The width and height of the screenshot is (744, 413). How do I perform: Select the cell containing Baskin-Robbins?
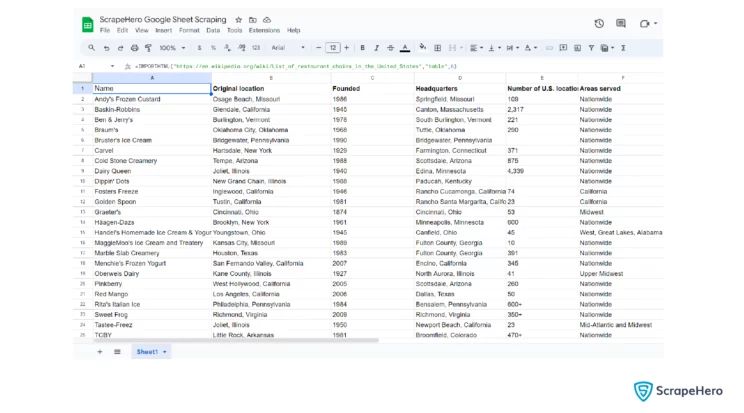click(x=152, y=110)
